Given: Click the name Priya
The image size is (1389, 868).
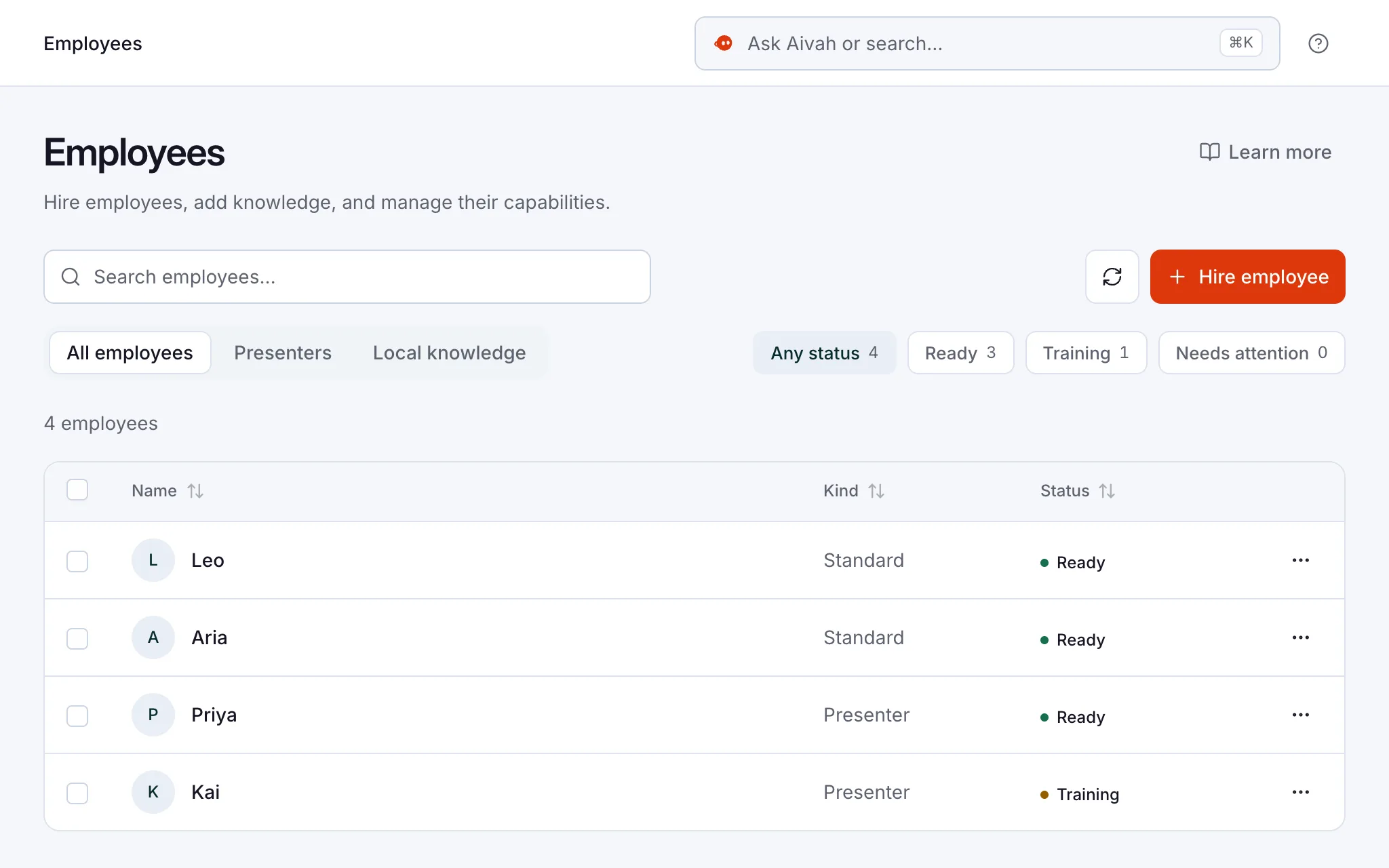Looking at the screenshot, I should [214, 715].
